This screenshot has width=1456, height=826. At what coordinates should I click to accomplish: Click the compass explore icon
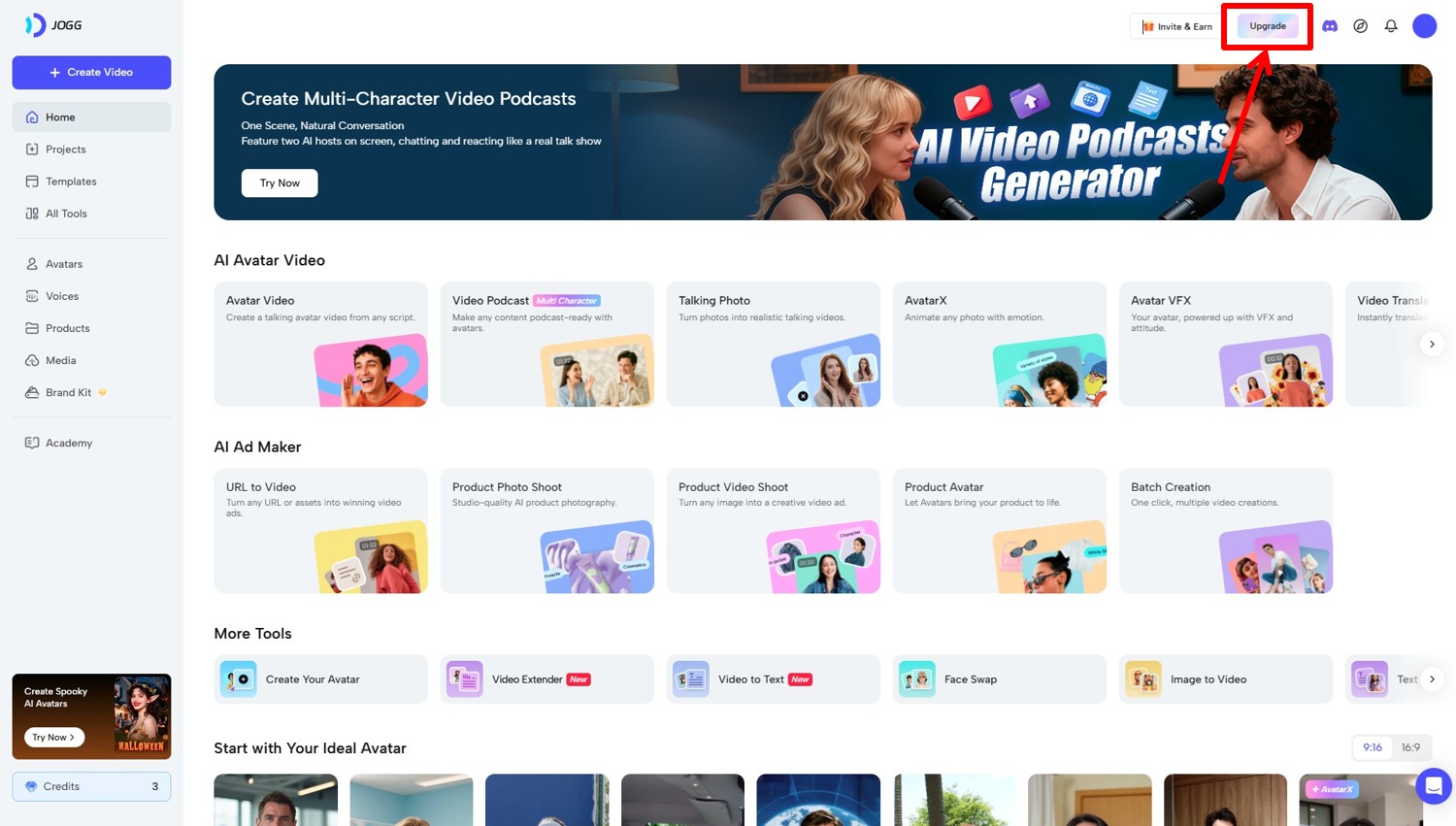(x=1360, y=26)
